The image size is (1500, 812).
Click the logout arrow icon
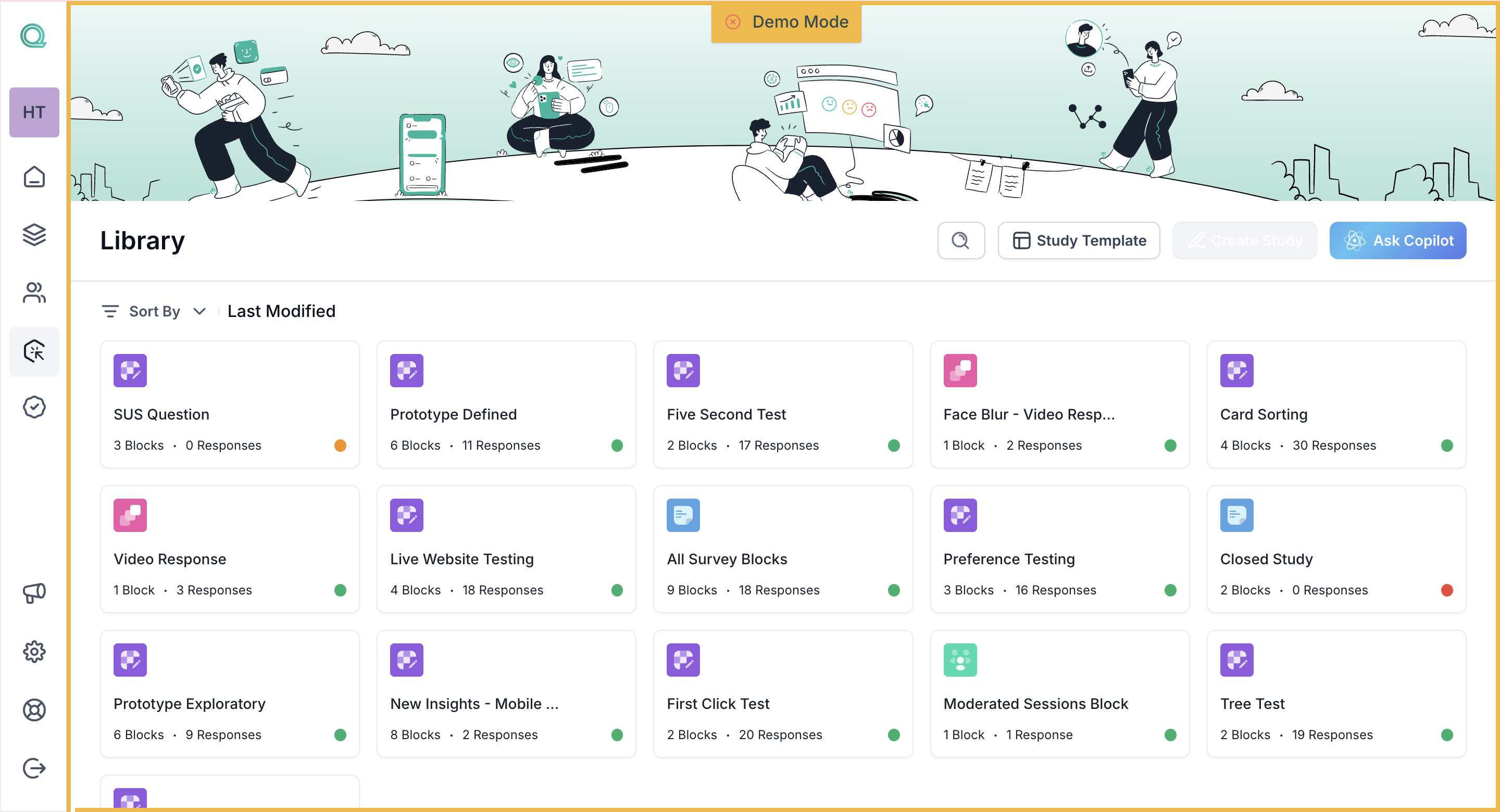[34, 768]
